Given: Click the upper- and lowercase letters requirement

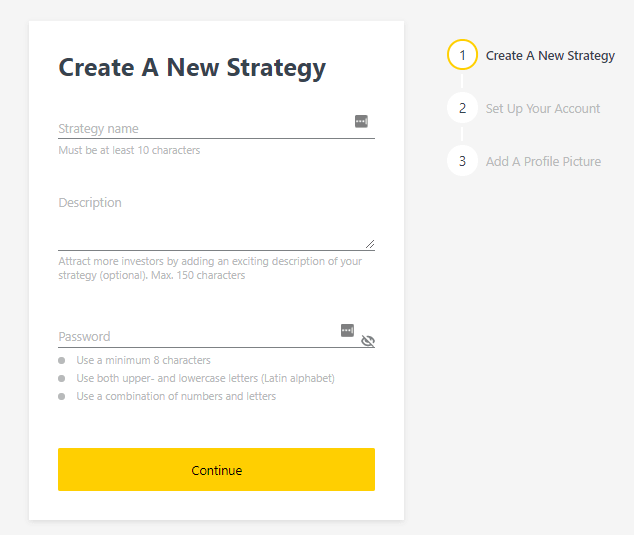Looking at the screenshot, I should point(205,378).
